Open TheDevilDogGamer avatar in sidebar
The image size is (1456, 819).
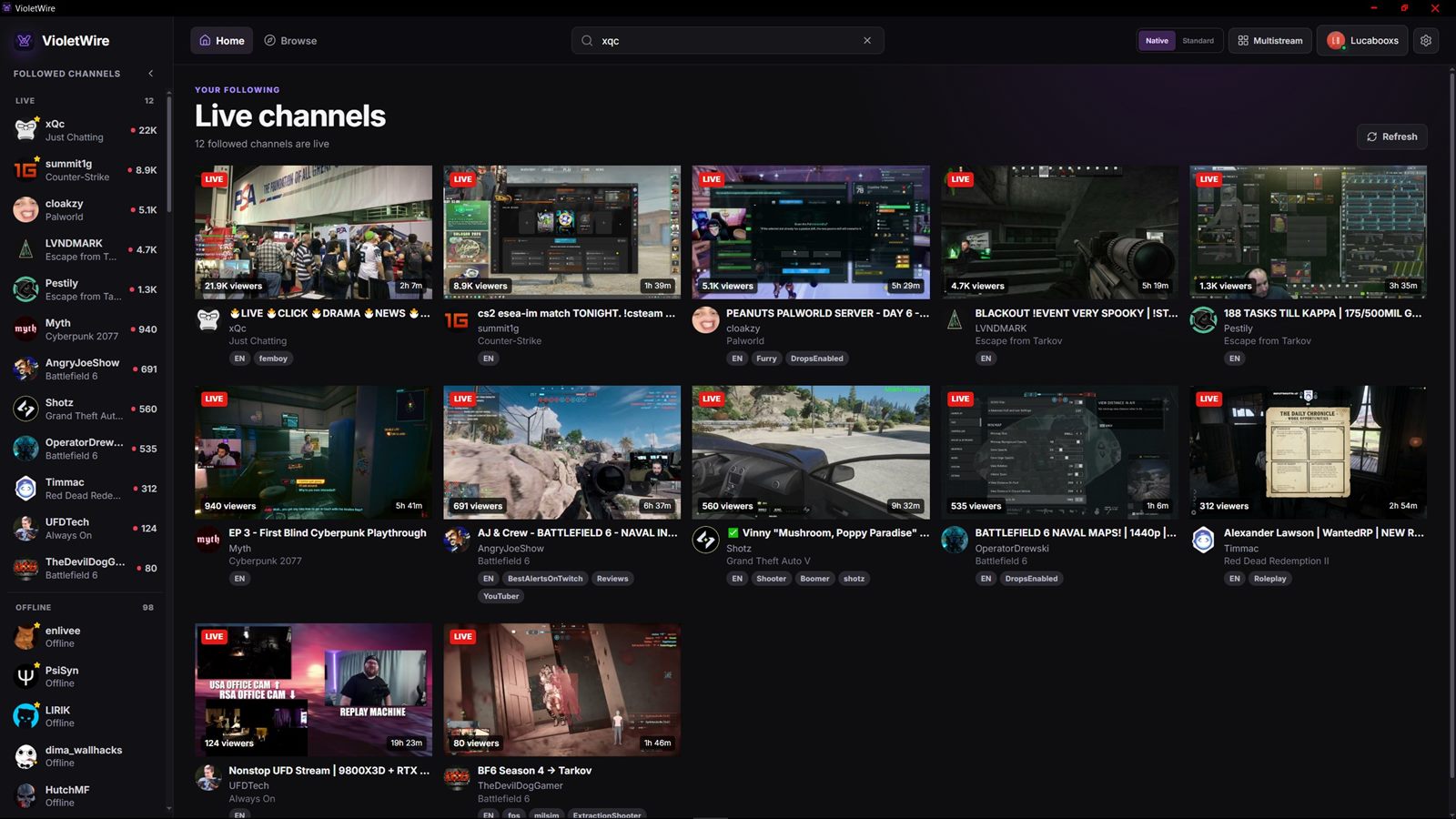click(25, 568)
